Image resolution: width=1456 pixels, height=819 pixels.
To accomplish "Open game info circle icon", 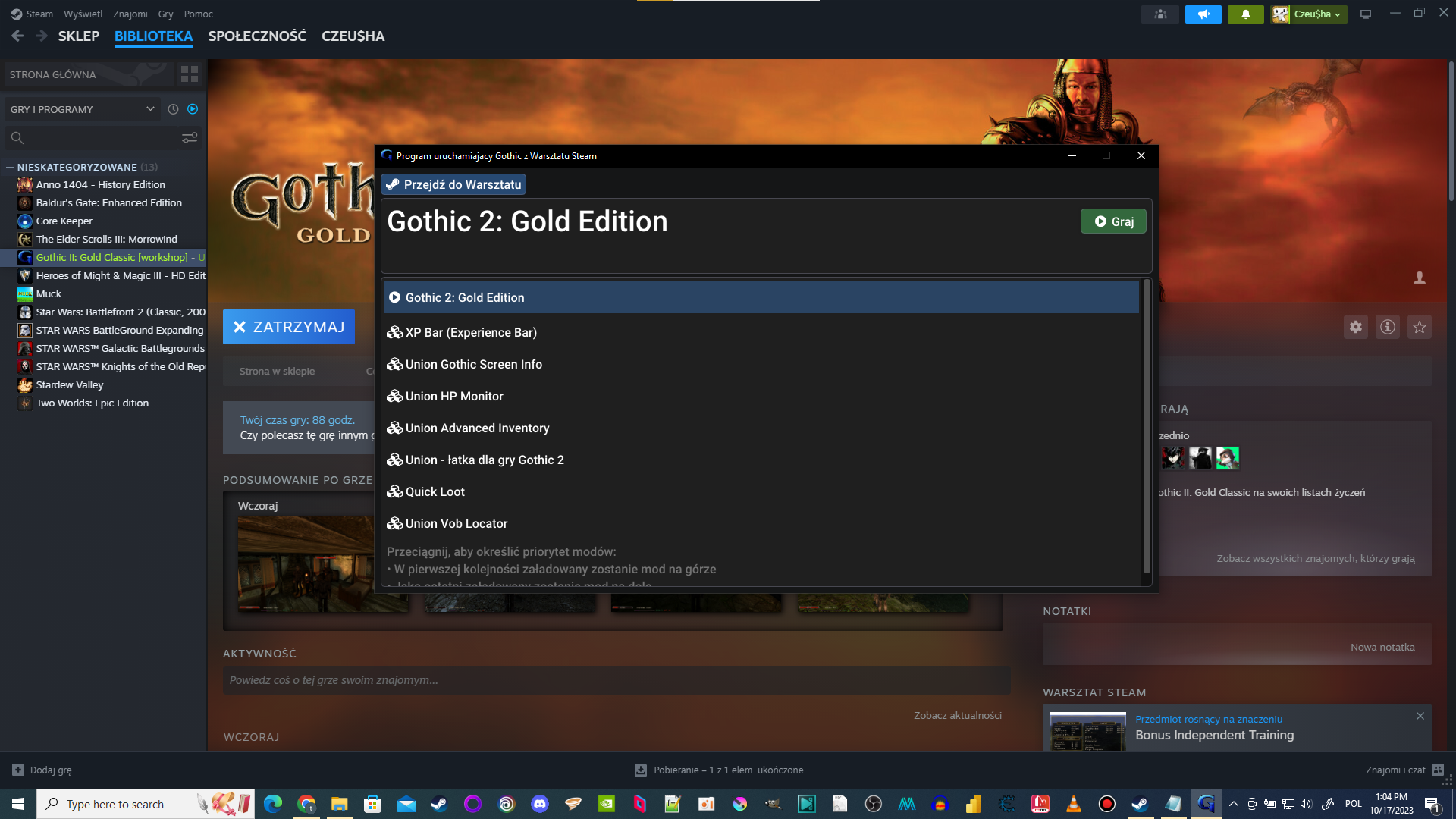I will 1387,327.
